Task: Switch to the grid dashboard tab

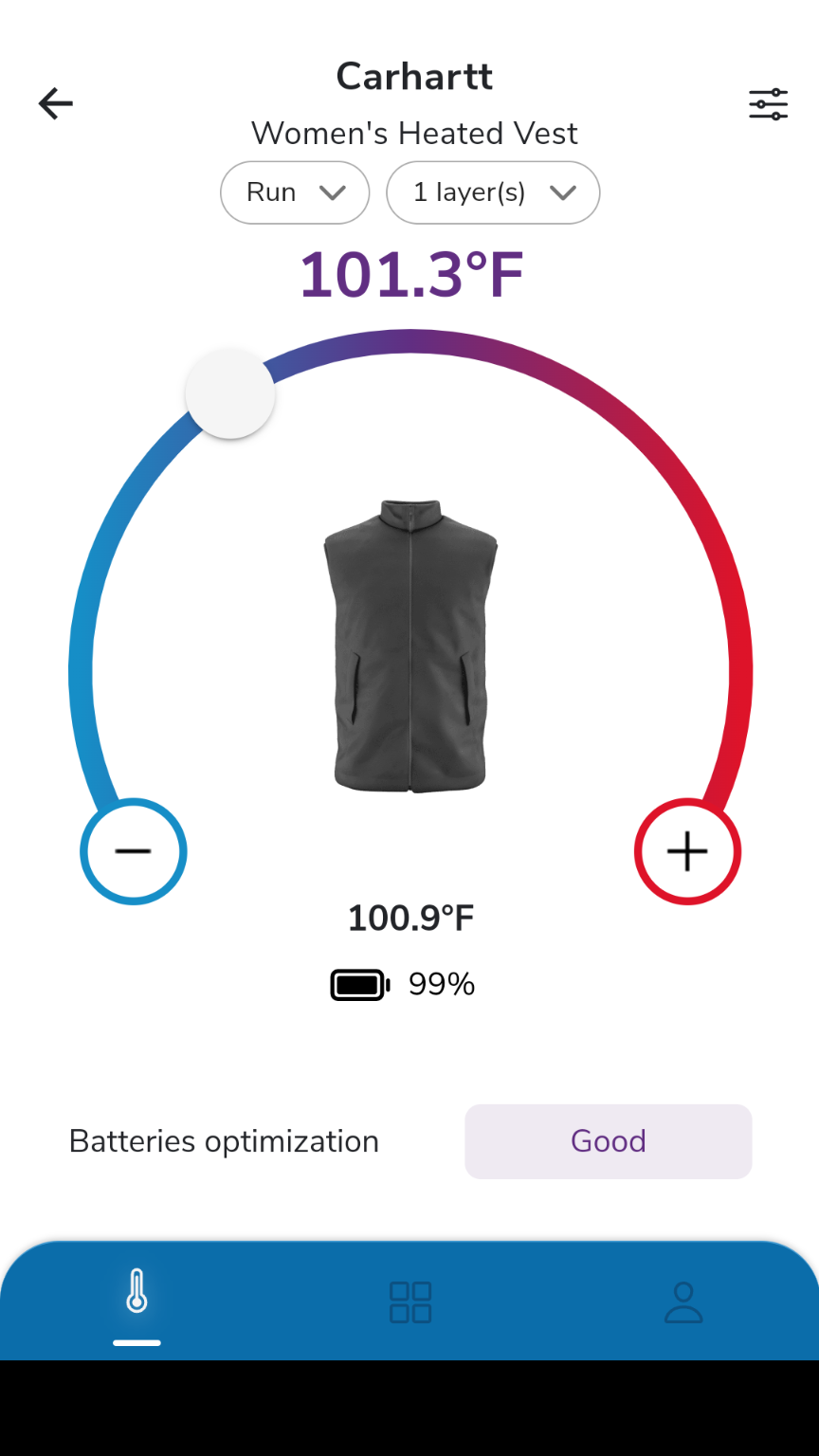Action: (410, 1302)
